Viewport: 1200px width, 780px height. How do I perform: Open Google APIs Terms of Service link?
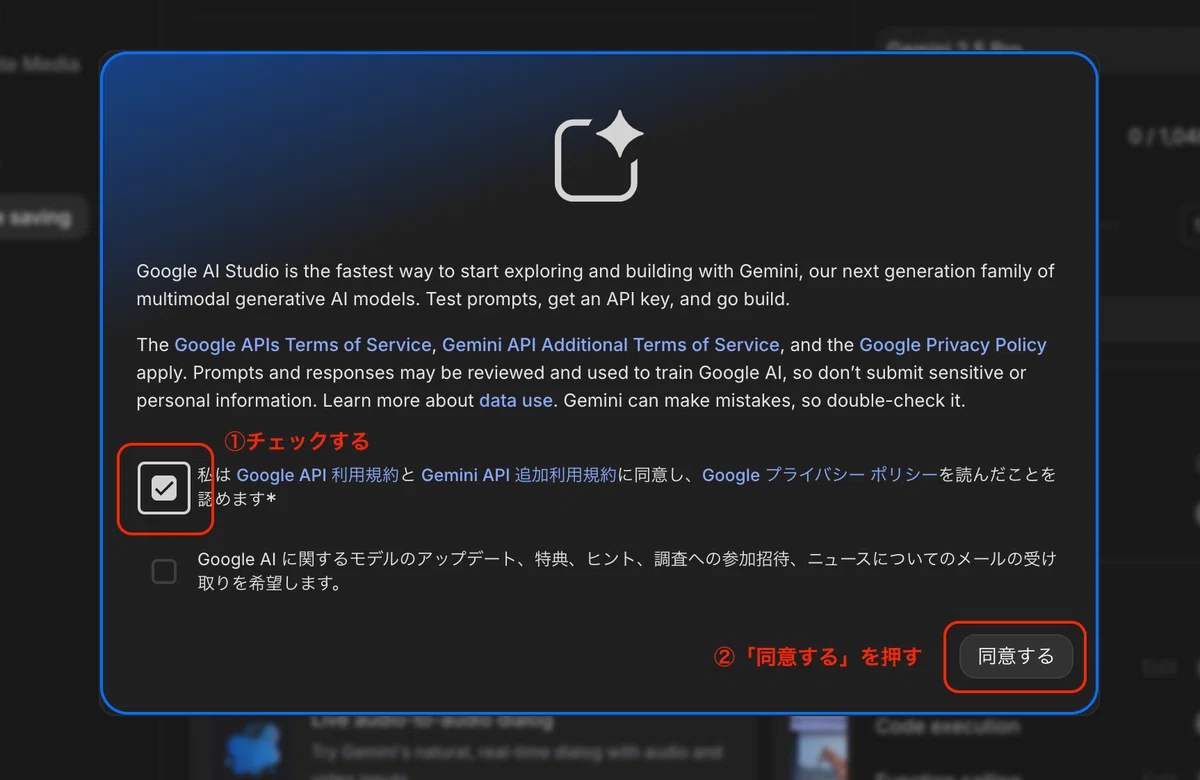pos(303,345)
